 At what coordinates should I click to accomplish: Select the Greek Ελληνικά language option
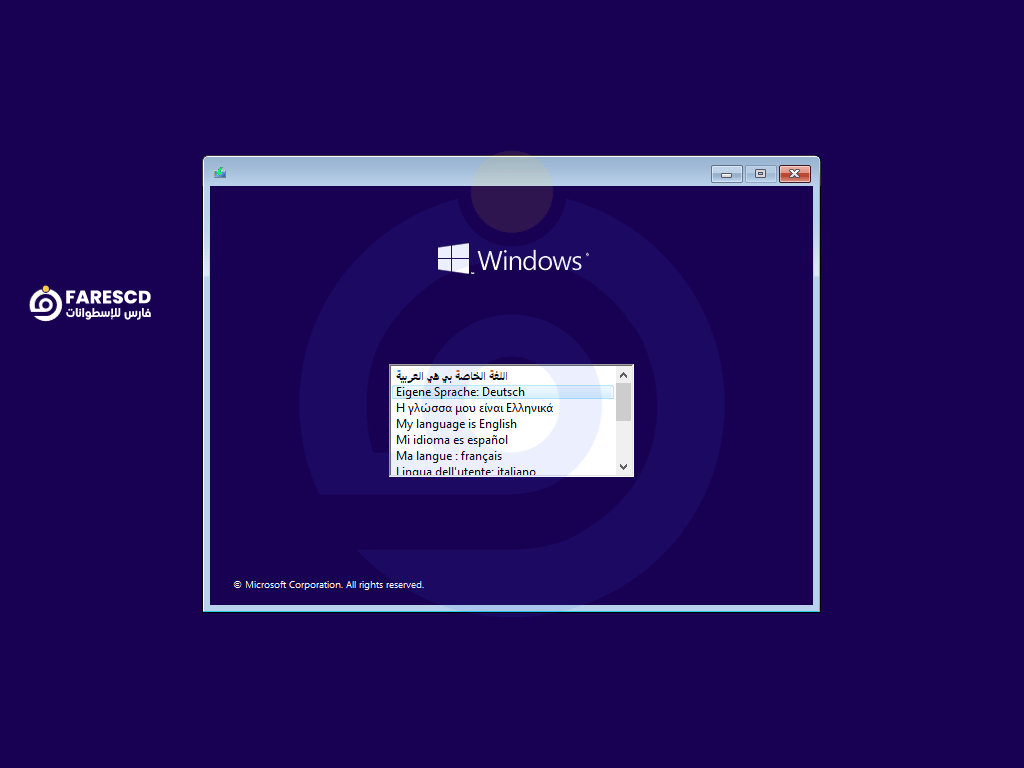(x=503, y=408)
